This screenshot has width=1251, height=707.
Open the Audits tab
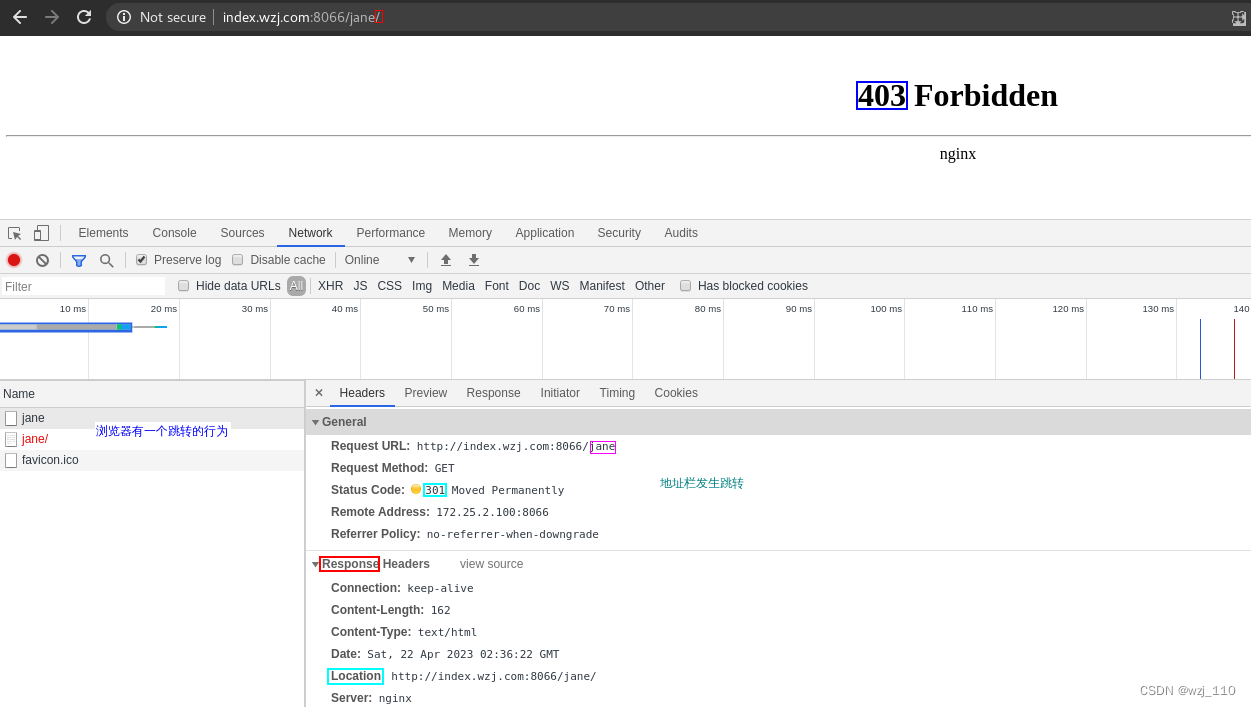point(681,233)
